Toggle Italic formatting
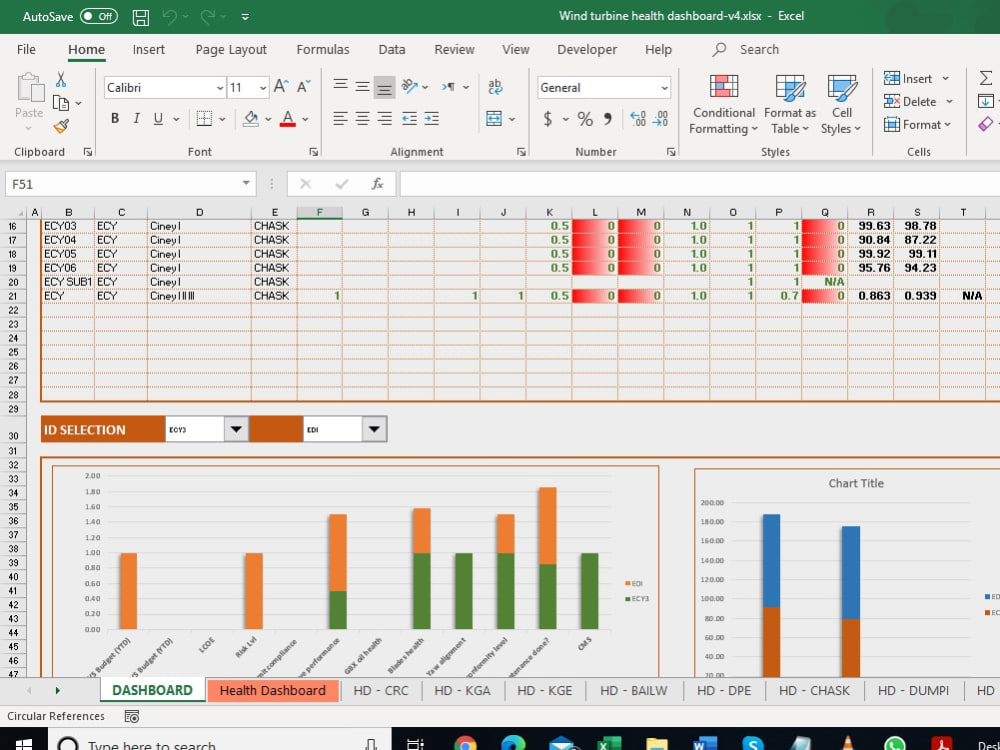This screenshot has height=750, width=1000. tap(136, 119)
